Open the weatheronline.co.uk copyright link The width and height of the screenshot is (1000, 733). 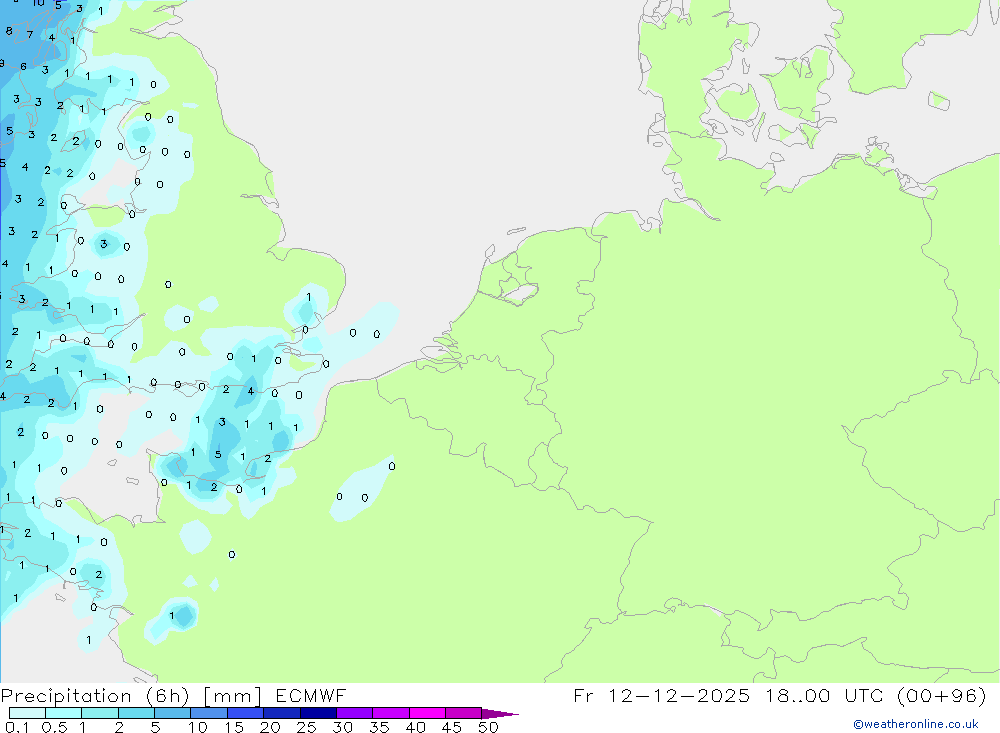pos(915,724)
